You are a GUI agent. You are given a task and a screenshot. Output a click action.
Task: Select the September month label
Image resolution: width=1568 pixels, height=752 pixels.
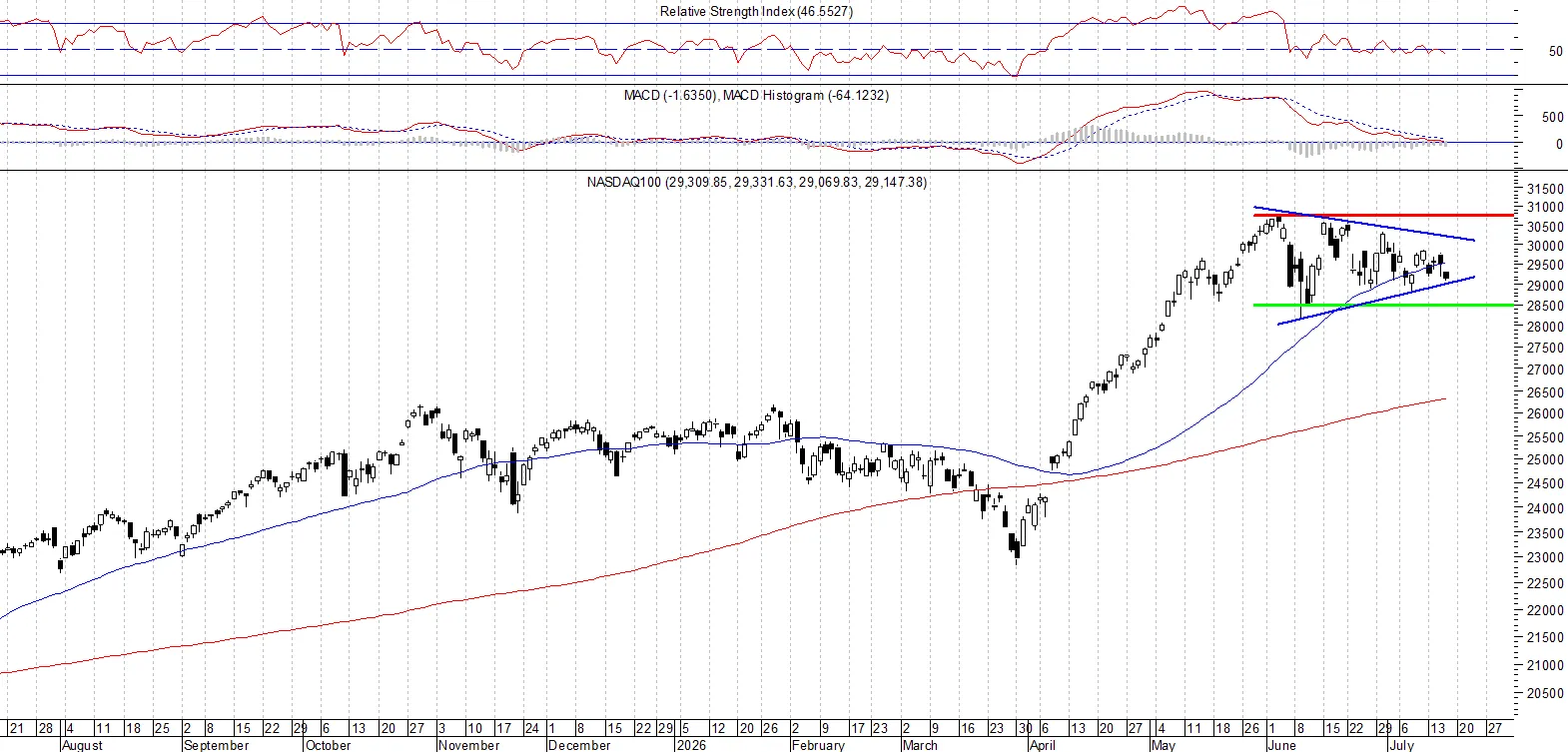point(217,745)
